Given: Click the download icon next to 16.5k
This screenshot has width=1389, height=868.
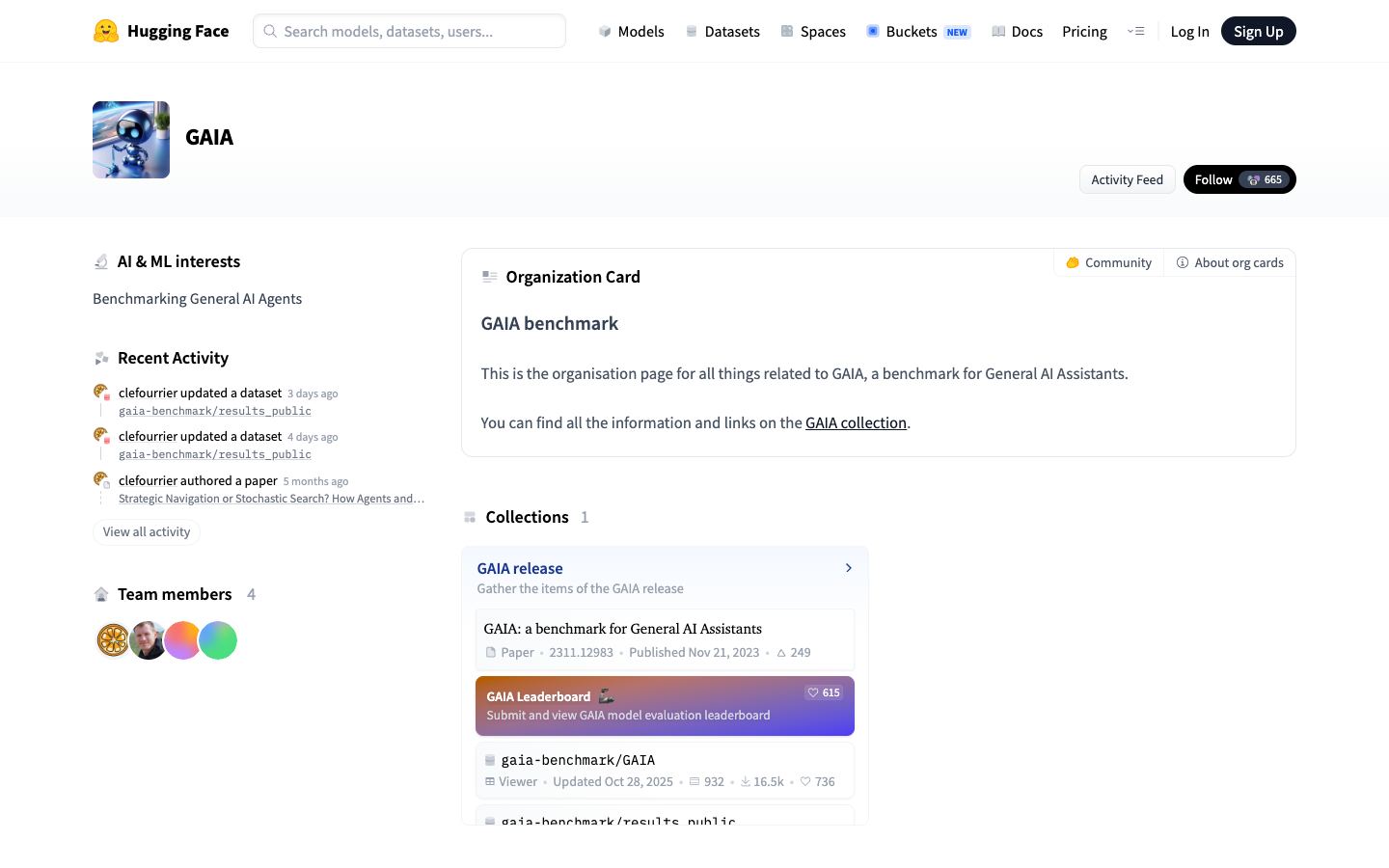Looking at the screenshot, I should [x=746, y=782].
